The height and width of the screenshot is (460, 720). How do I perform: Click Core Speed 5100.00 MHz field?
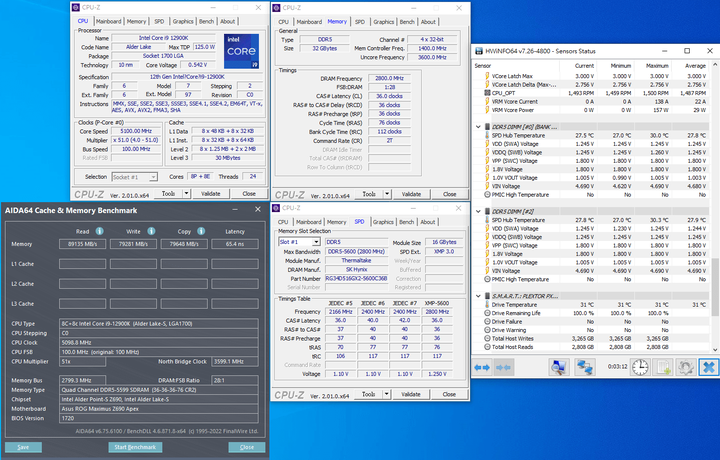tap(136, 131)
